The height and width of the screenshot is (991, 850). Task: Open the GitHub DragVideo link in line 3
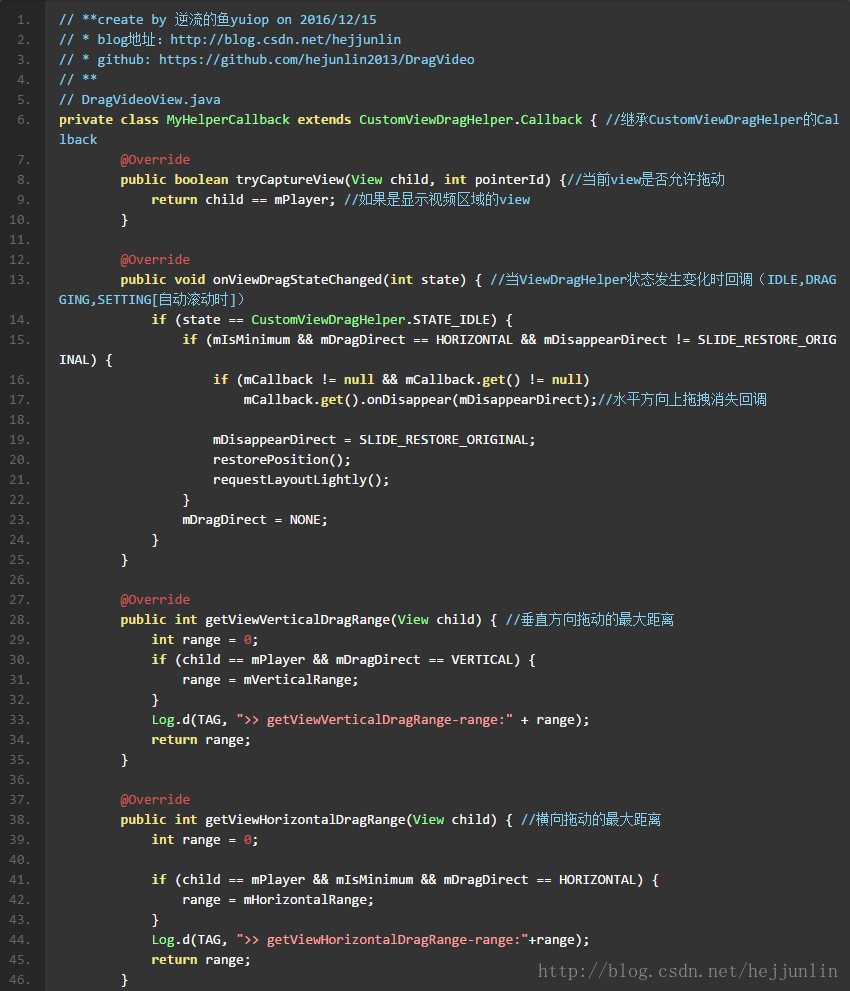pyautogui.click(x=316, y=59)
